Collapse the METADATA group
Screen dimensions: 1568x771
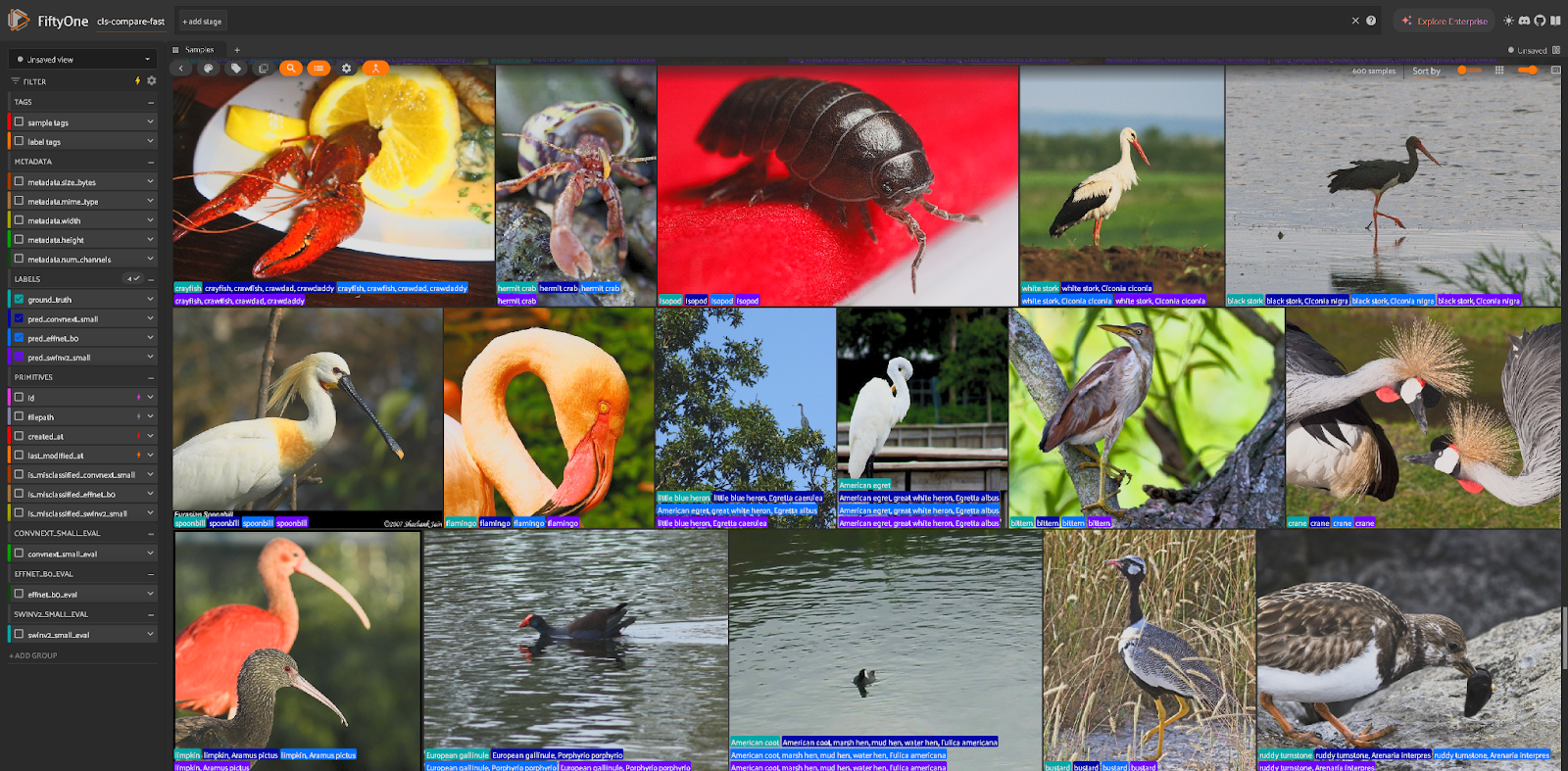[x=151, y=162]
